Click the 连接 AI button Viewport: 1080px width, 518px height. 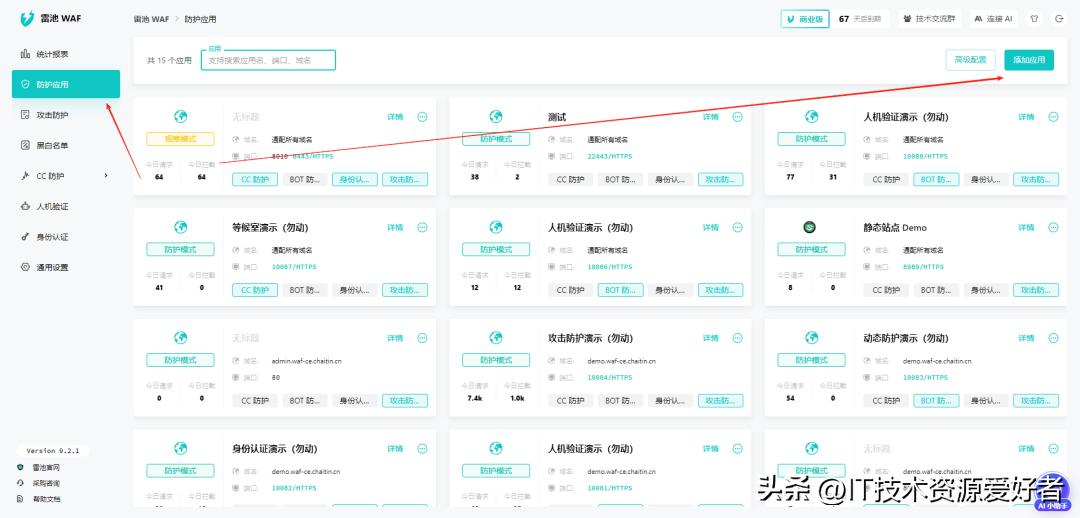pos(994,19)
